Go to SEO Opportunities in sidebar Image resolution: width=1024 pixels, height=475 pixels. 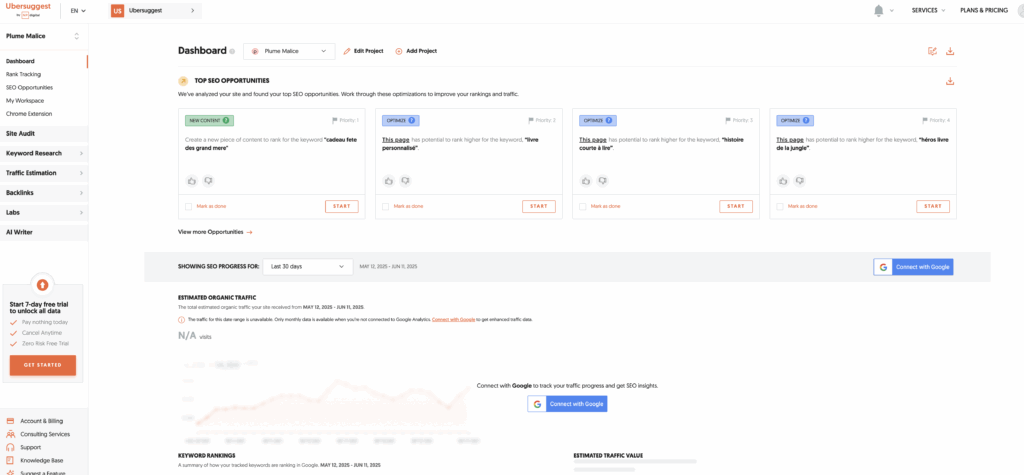[x=29, y=88]
